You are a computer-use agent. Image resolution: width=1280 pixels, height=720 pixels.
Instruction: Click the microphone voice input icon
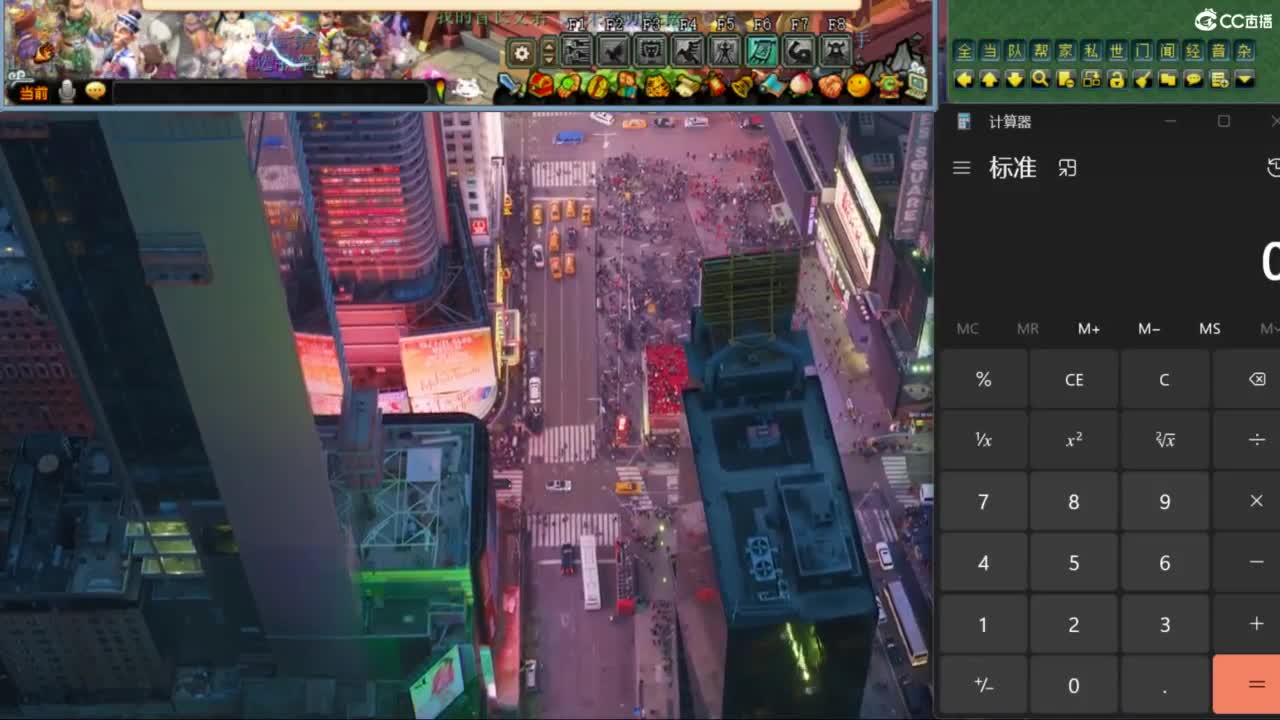click(x=67, y=92)
